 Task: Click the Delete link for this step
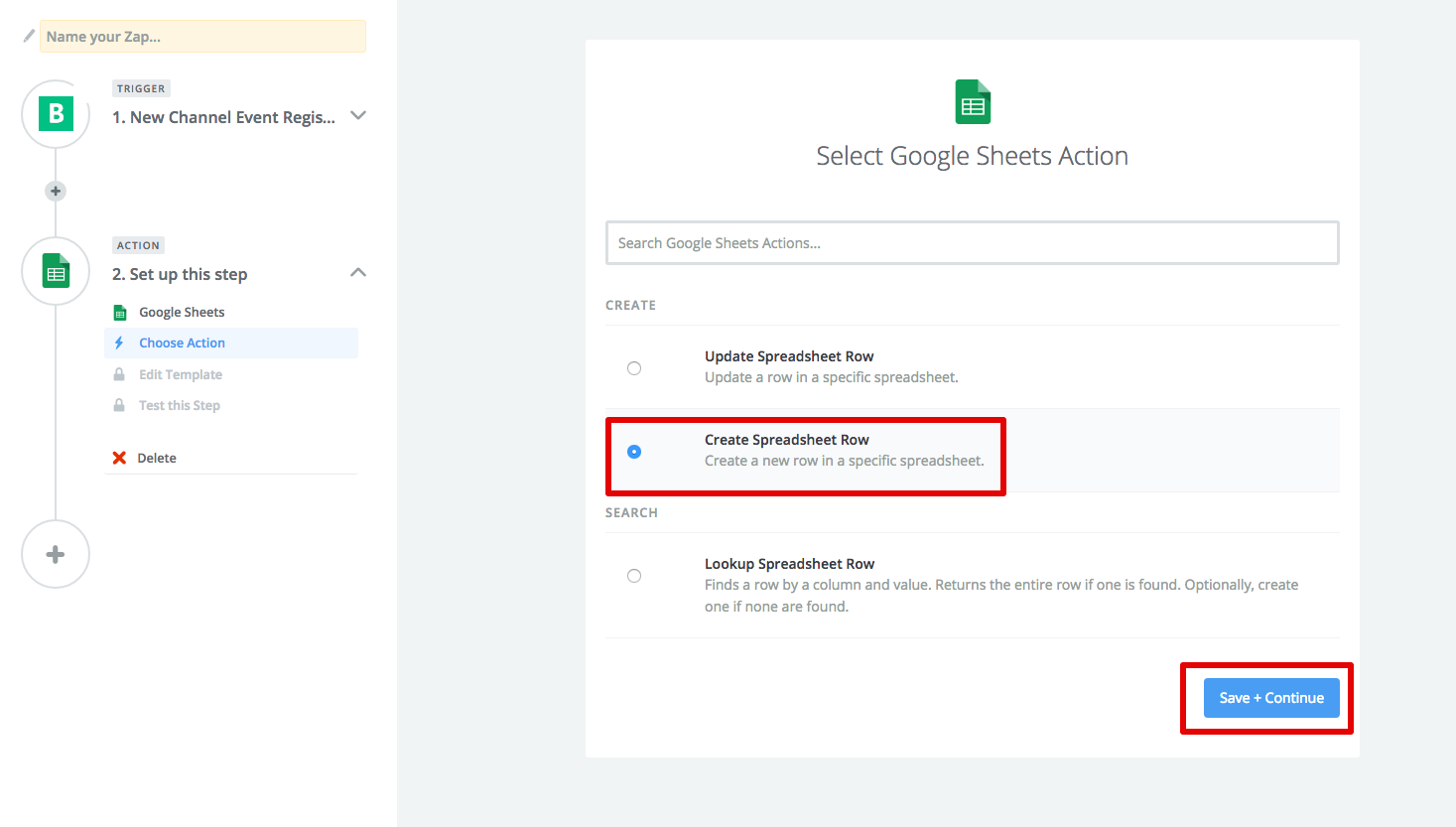click(157, 458)
